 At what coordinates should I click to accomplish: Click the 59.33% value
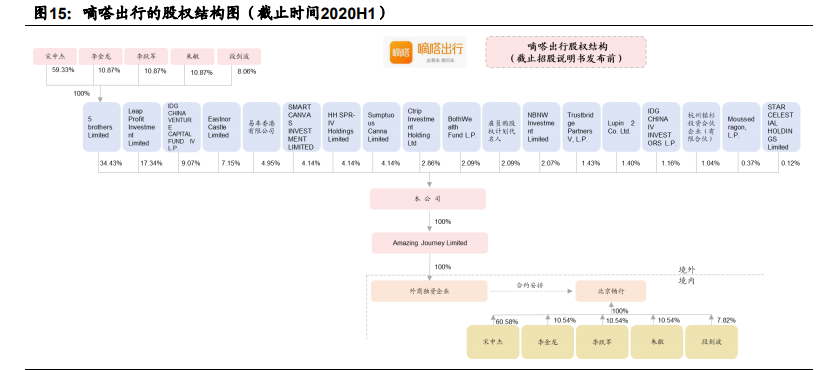click(63, 70)
